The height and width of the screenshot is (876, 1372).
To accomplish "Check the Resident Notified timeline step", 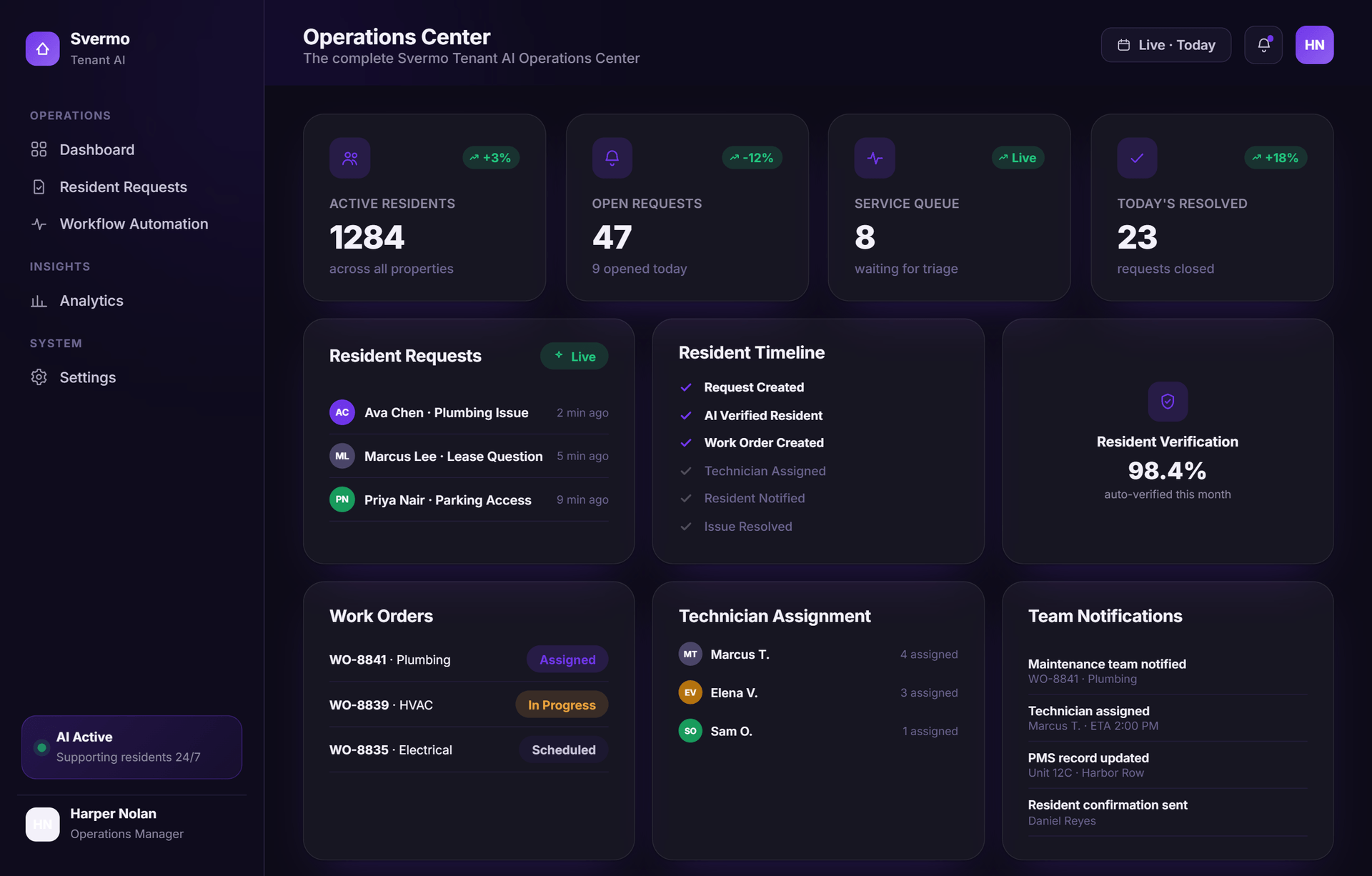I will pos(742,499).
